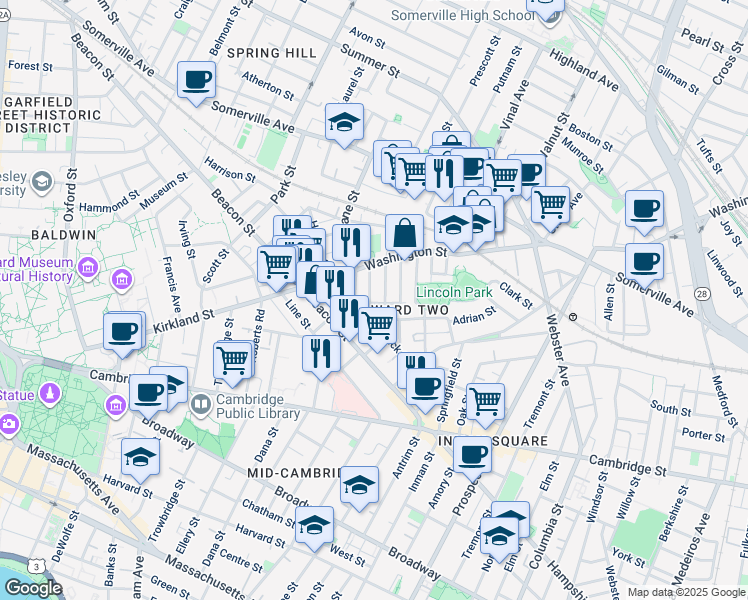Click the Pearl St street label

(x=703, y=40)
